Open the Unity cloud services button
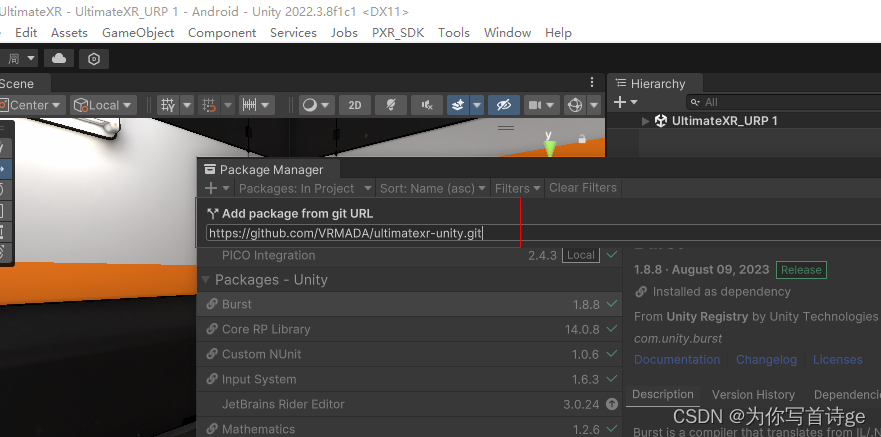This screenshot has height=437, width=881. pyautogui.click(x=58, y=58)
